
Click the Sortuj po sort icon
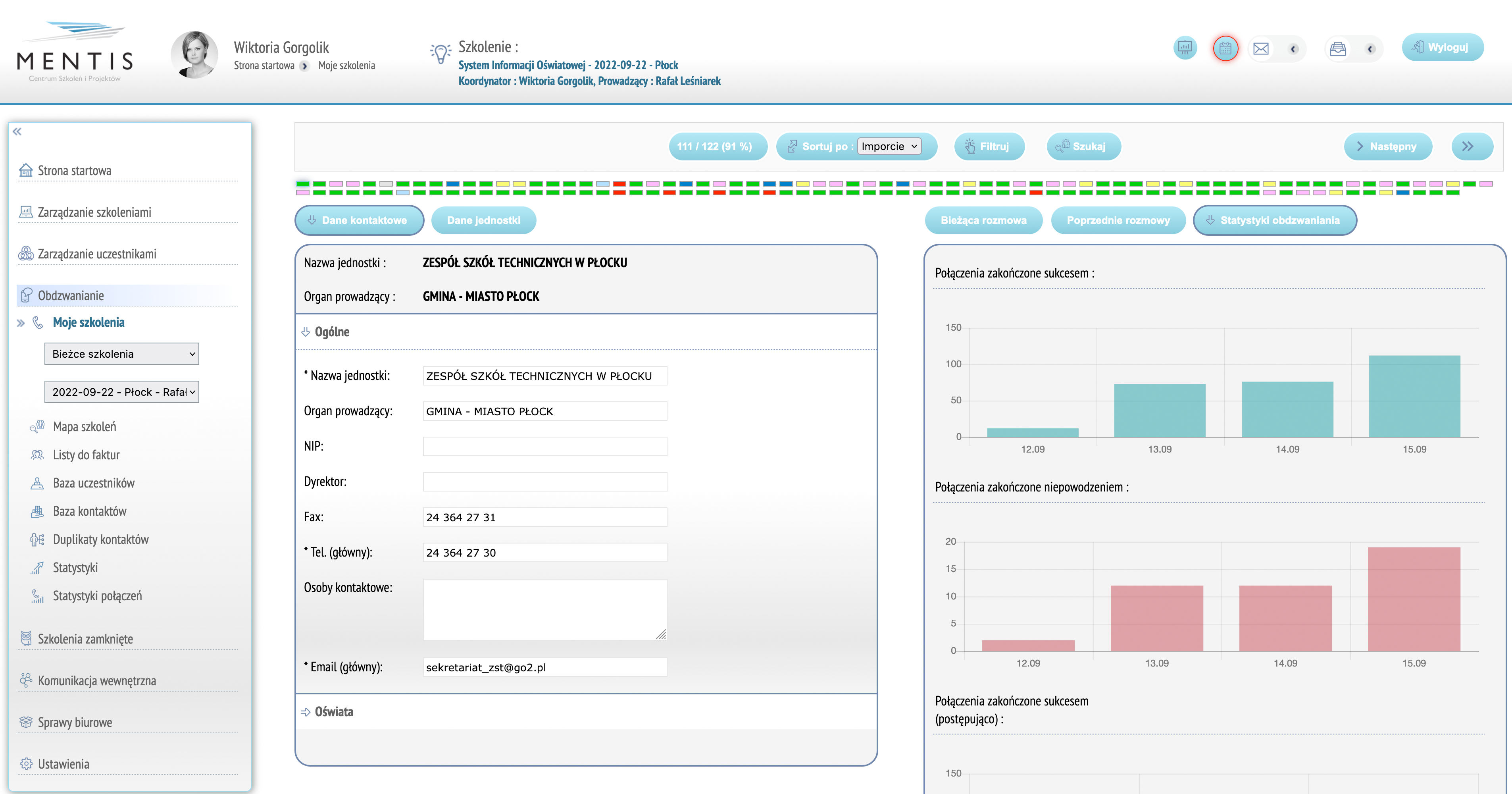(x=793, y=146)
